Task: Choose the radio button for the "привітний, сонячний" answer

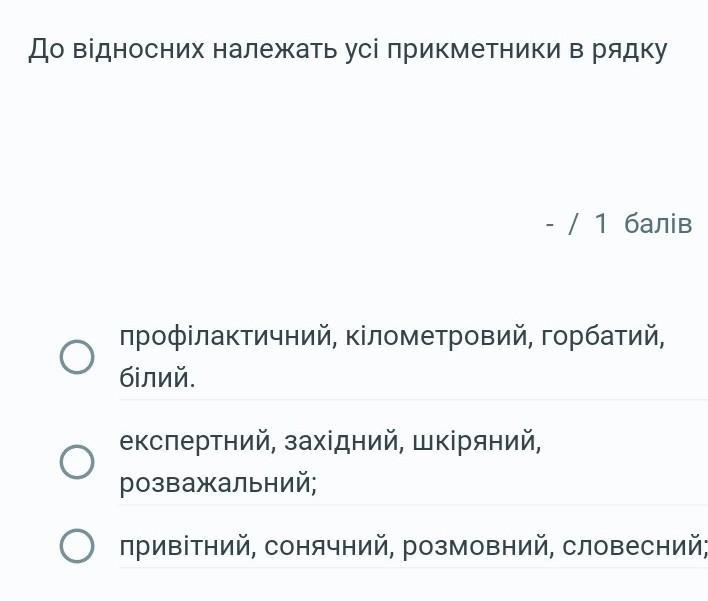Action: point(77,546)
